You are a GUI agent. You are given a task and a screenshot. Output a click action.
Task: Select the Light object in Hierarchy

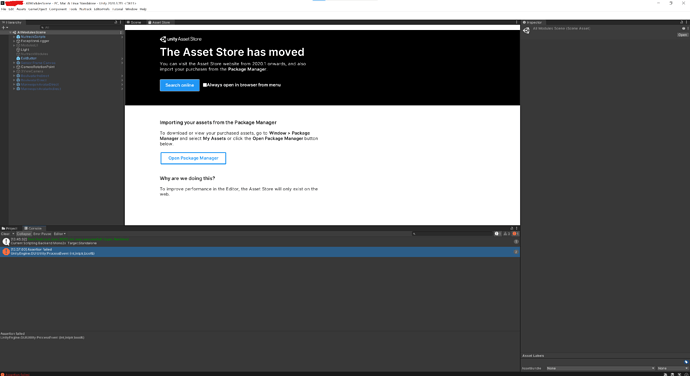(25, 49)
